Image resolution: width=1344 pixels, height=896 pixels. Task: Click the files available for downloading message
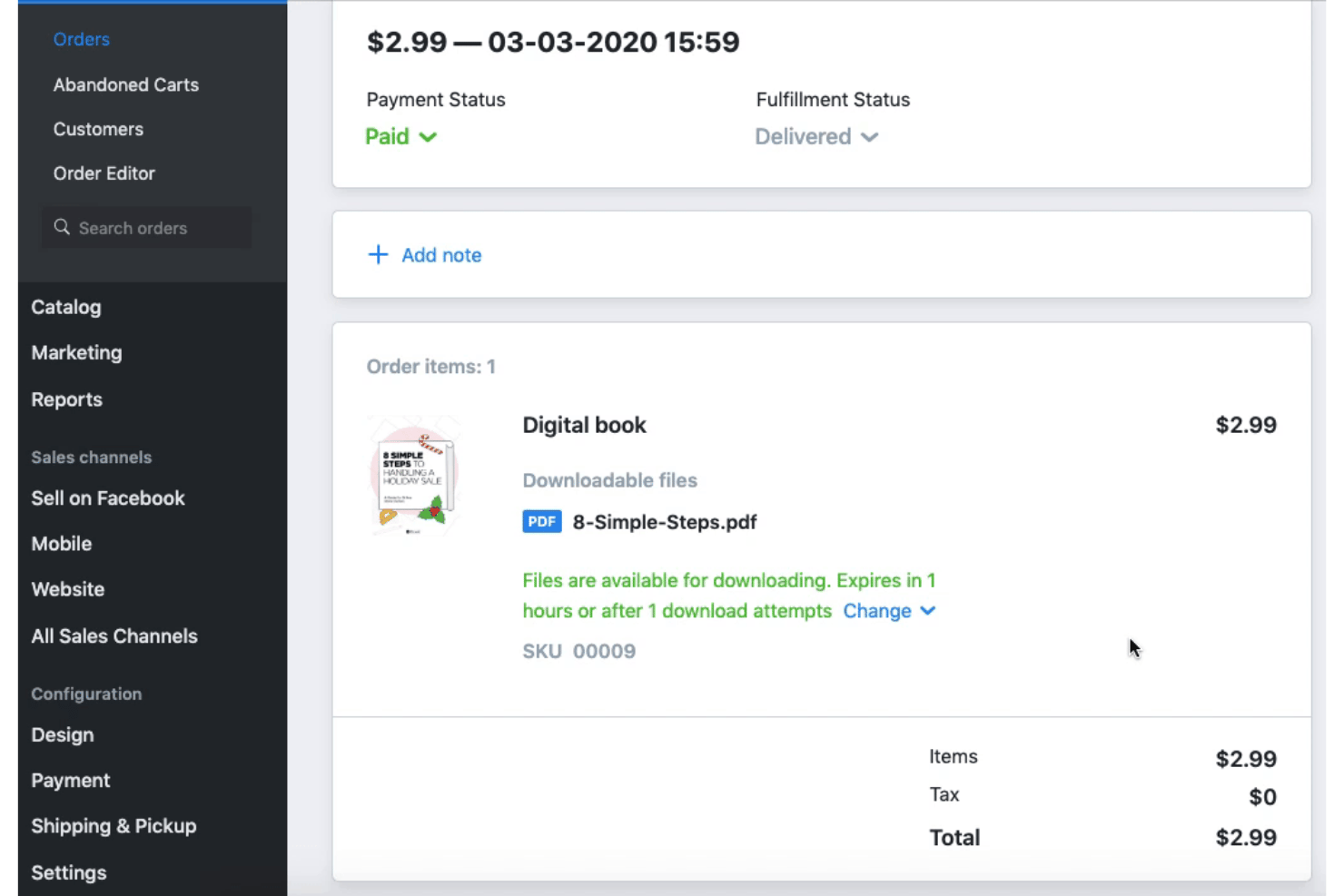point(729,596)
